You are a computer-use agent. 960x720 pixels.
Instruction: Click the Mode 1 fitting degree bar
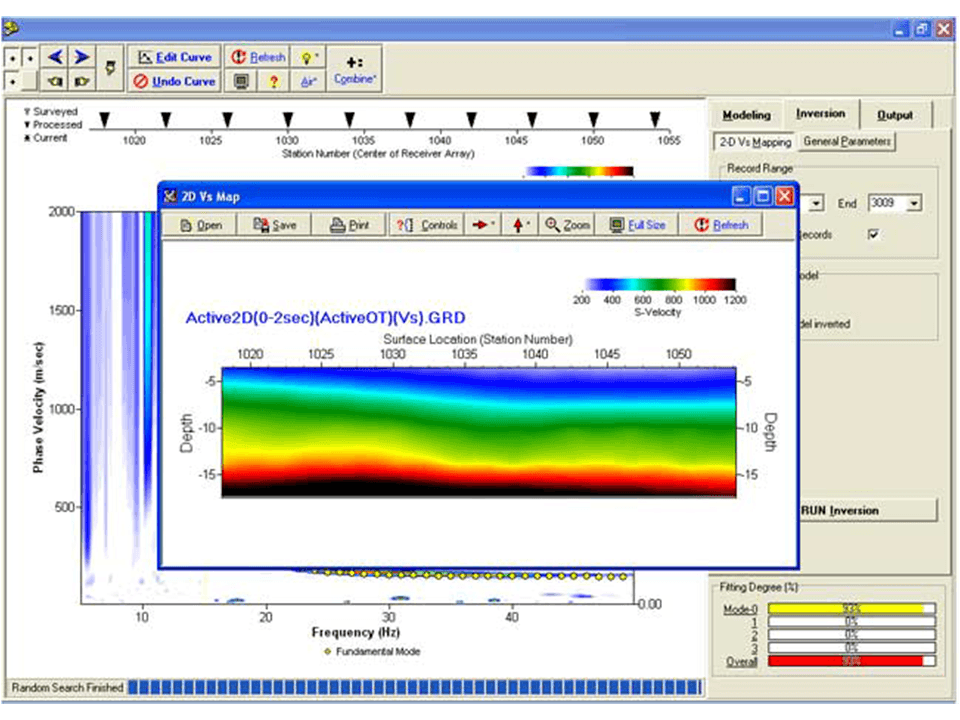(852, 621)
